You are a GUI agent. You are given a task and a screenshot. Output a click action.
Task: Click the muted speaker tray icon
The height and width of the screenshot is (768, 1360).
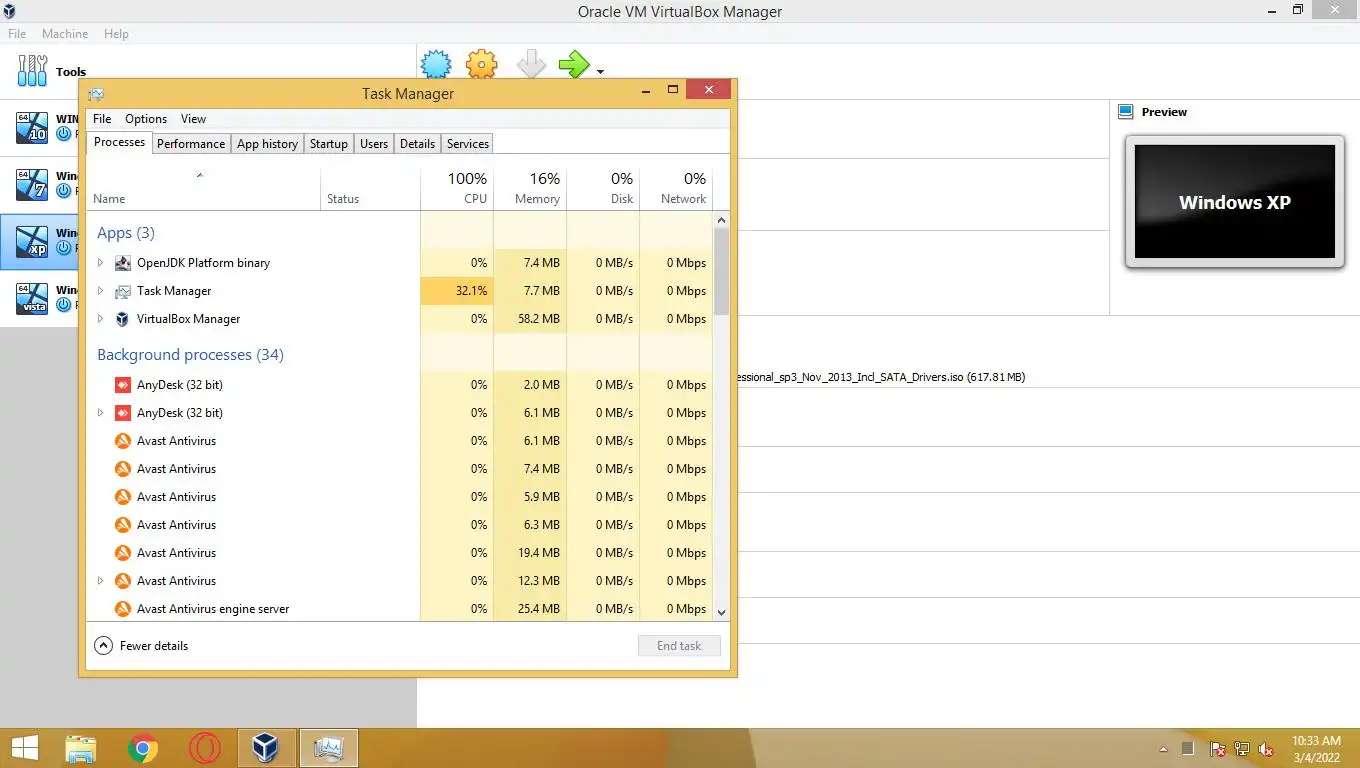[1266, 748]
